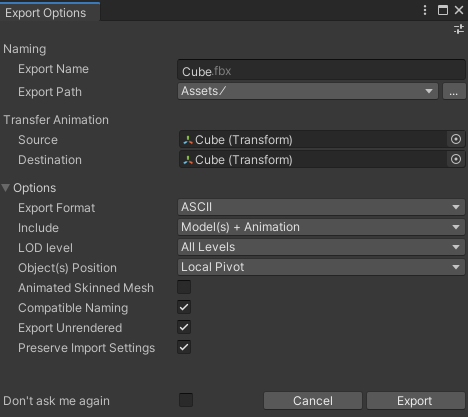Open Include Model(s) + Animation dropdown

[321, 227]
